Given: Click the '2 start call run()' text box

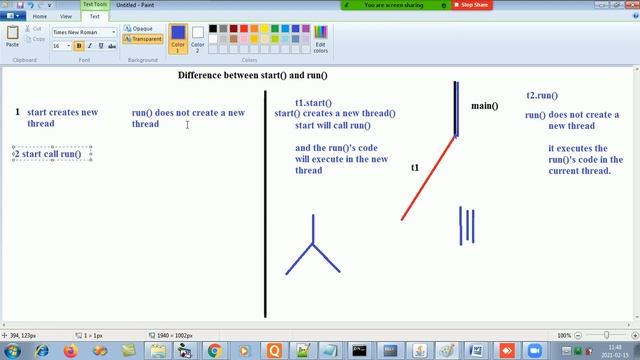Looking at the screenshot, I should (52, 154).
